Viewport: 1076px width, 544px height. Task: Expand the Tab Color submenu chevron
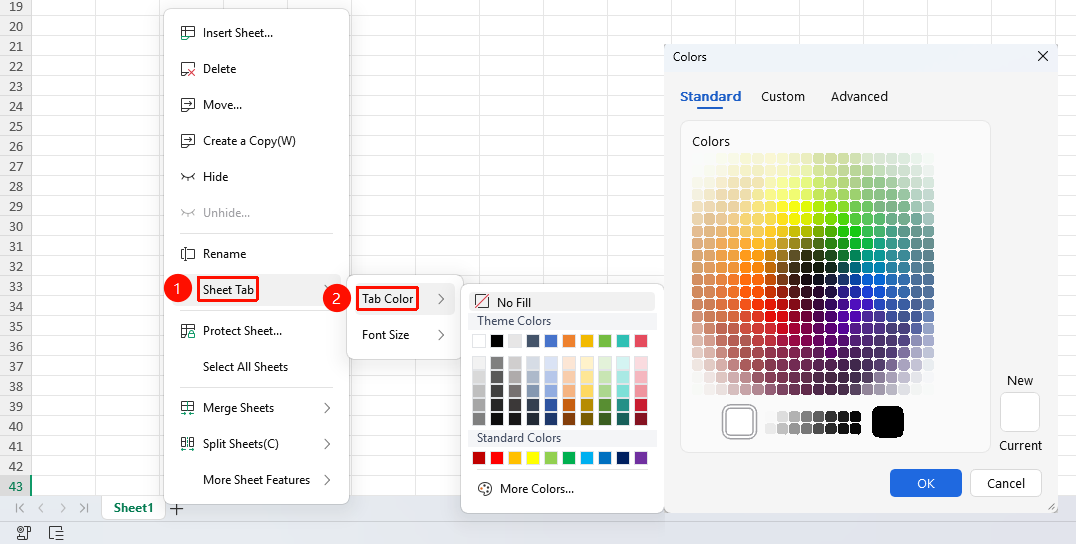[x=441, y=299]
